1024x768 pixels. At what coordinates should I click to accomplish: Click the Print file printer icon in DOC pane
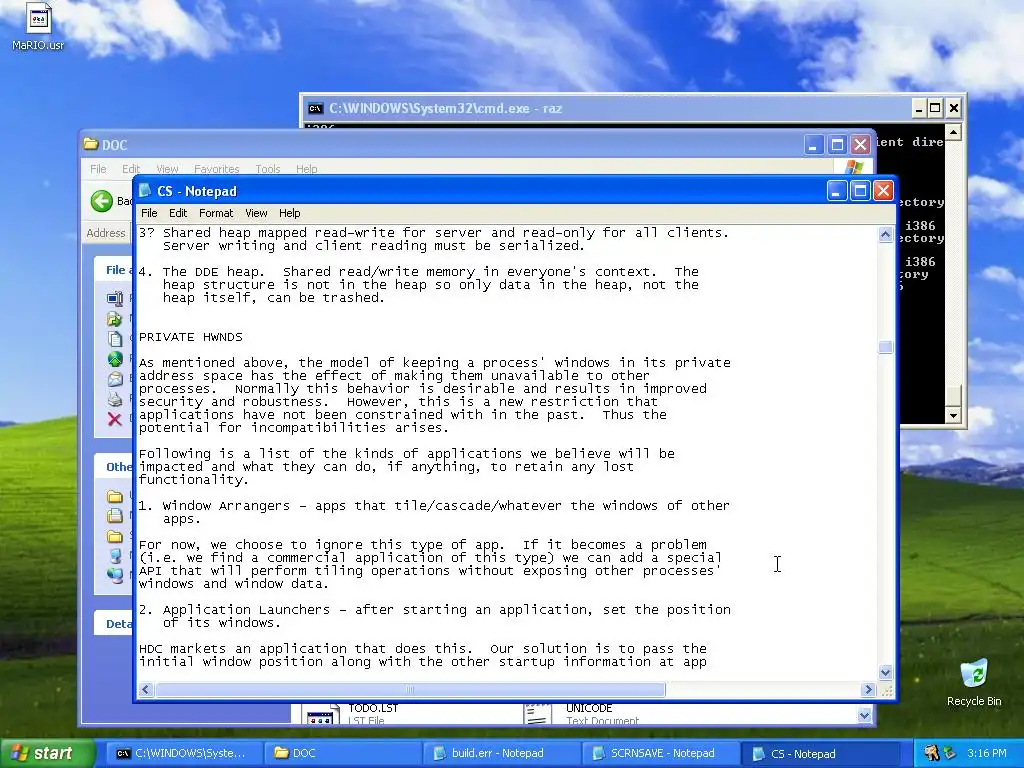[x=115, y=399]
